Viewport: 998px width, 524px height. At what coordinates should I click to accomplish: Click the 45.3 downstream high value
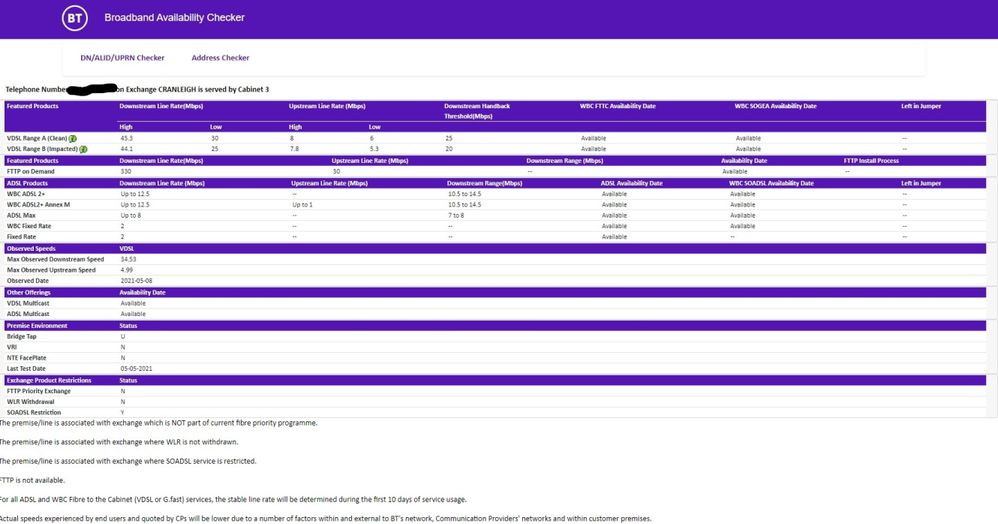pyautogui.click(x=127, y=138)
